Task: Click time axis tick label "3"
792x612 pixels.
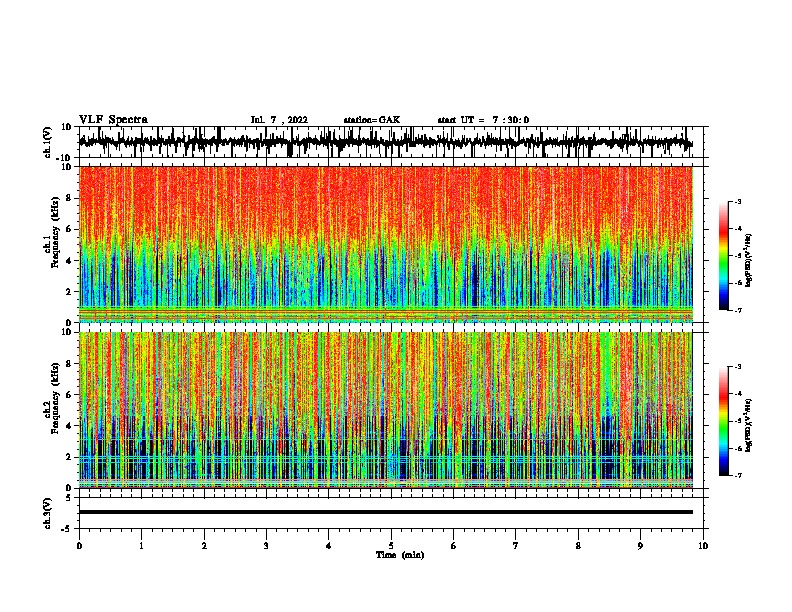Action: click(266, 546)
